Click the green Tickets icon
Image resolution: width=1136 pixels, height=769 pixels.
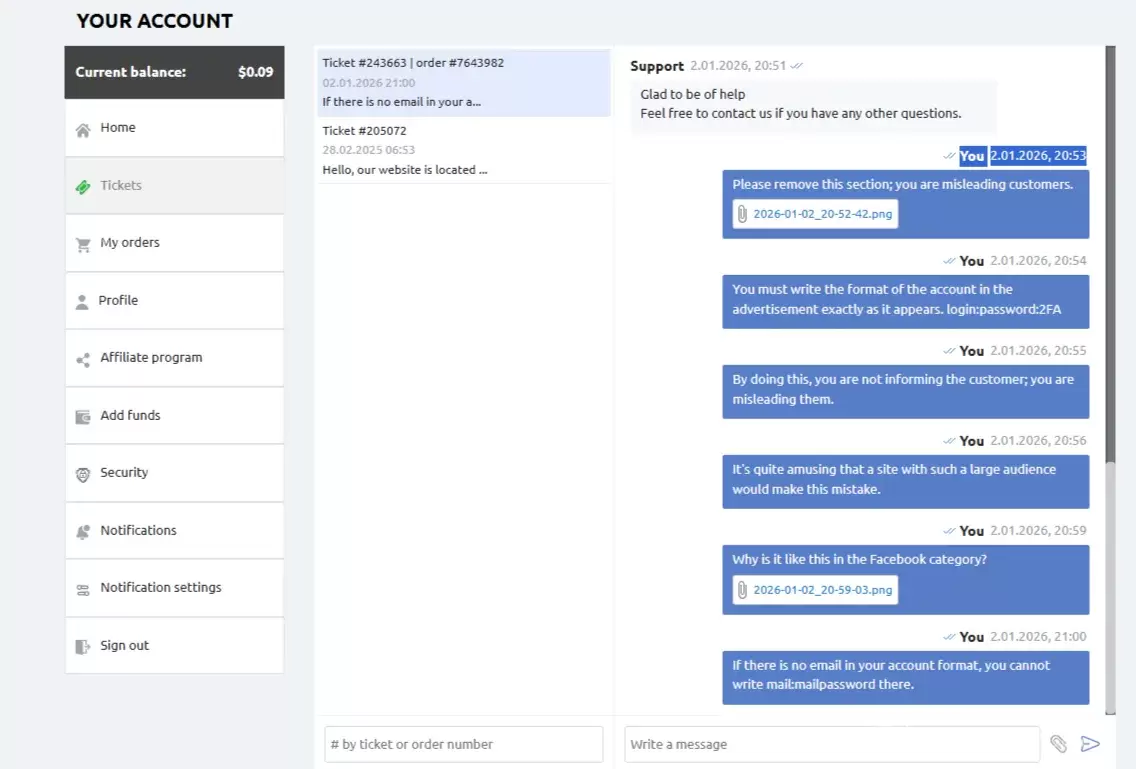(x=83, y=186)
